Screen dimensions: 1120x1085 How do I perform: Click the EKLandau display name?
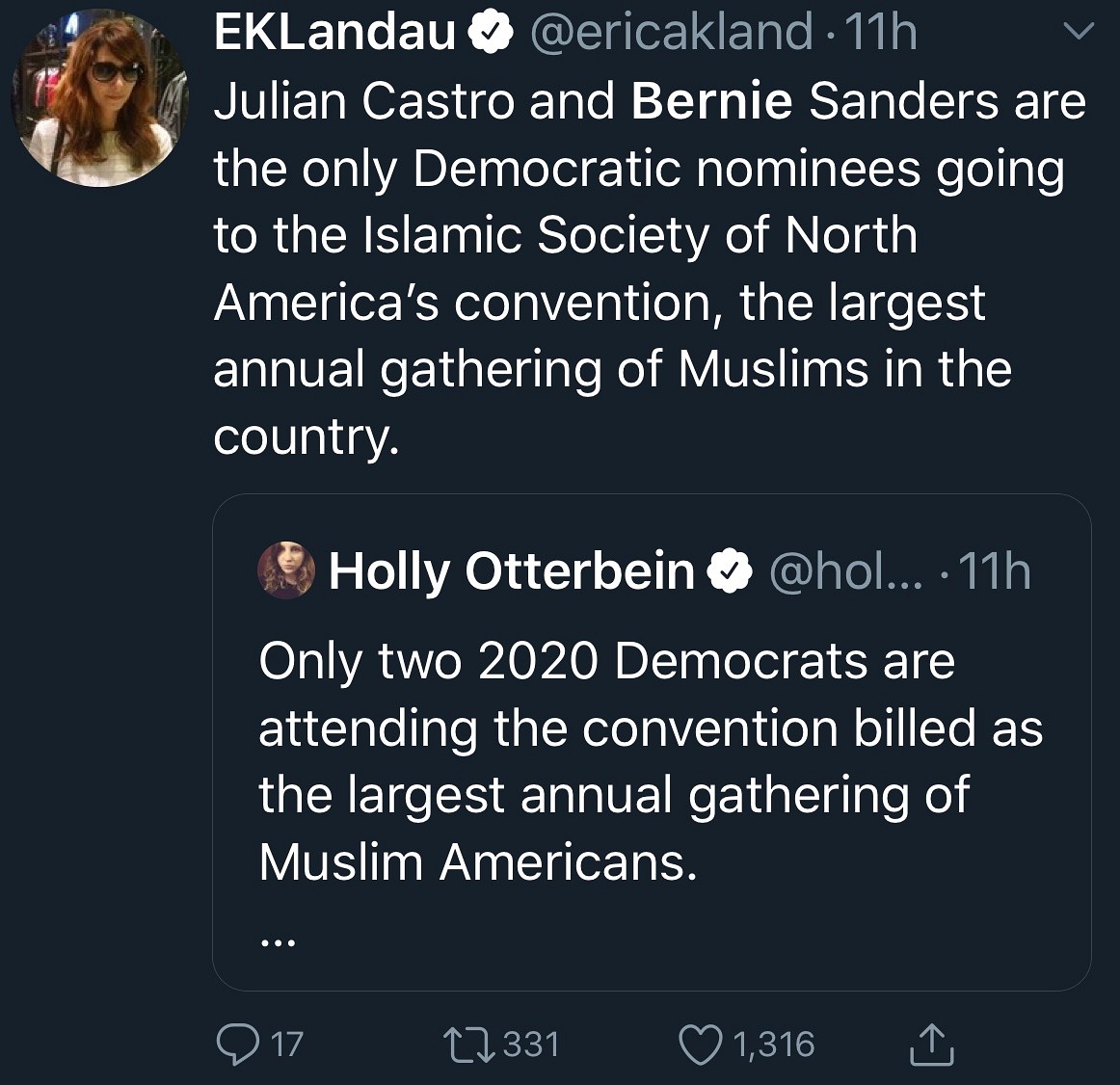[x=334, y=34]
